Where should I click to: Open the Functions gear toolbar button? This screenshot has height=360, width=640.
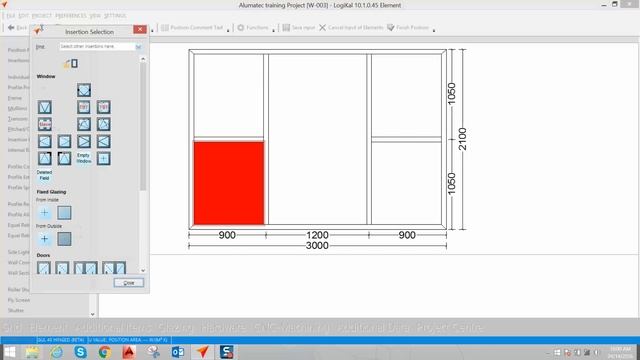pyautogui.click(x=253, y=28)
